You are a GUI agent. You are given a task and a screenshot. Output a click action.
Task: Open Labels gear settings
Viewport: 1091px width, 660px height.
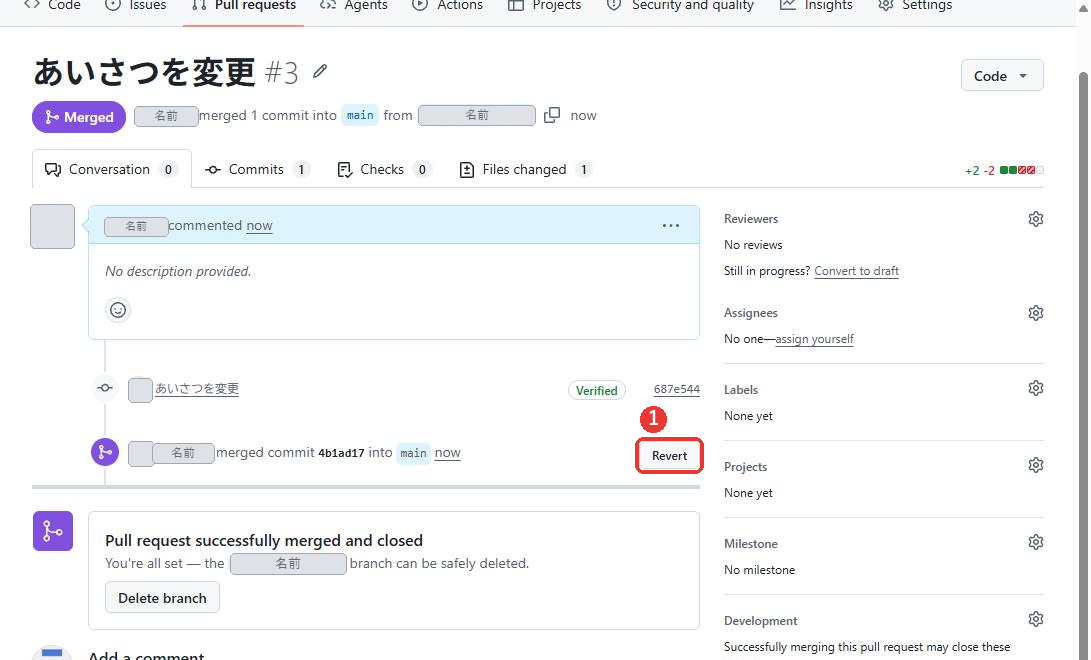click(1035, 388)
